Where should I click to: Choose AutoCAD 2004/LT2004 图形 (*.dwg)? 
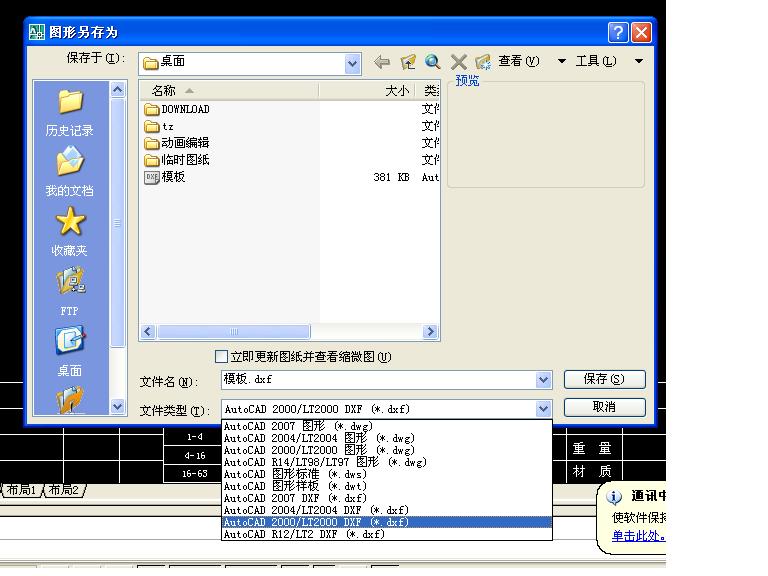[x=387, y=438]
